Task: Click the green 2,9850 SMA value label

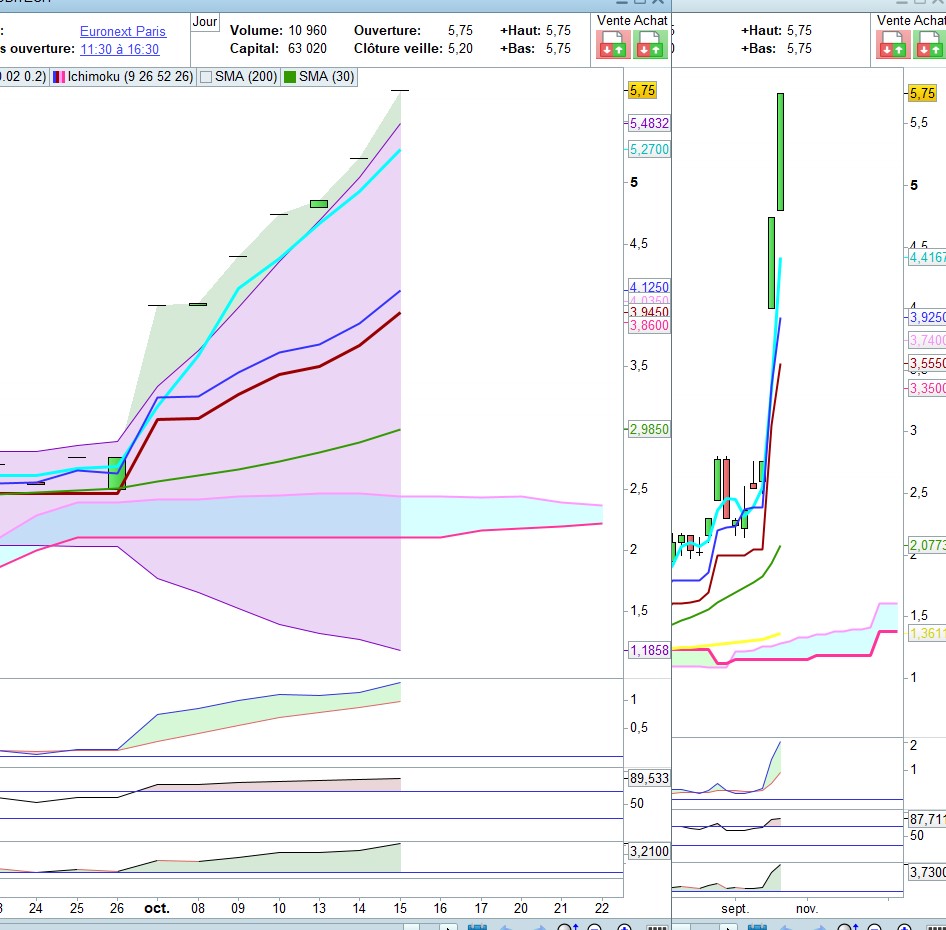Action: [649, 429]
